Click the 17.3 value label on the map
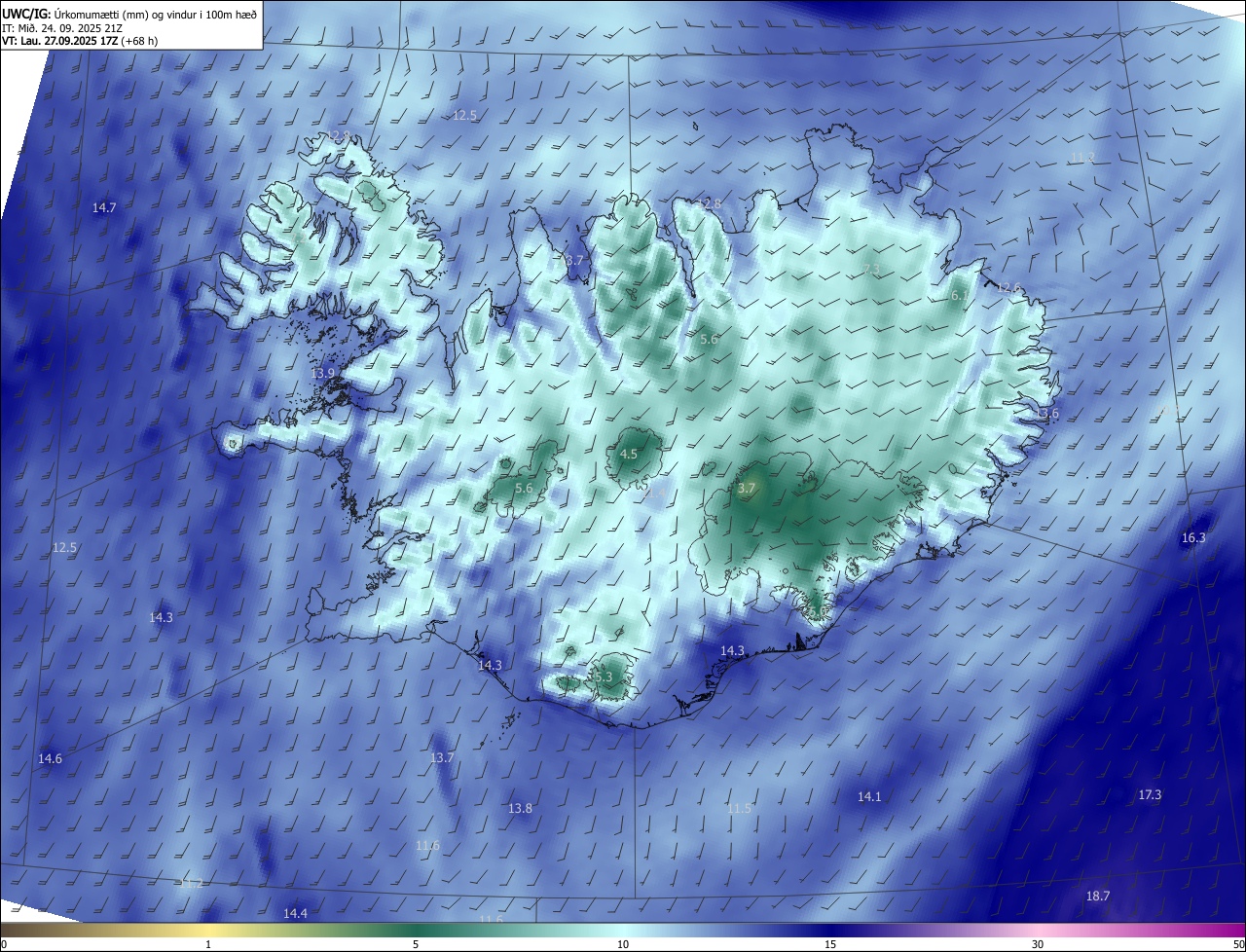The width and height of the screenshot is (1246, 952). point(1150,795)
